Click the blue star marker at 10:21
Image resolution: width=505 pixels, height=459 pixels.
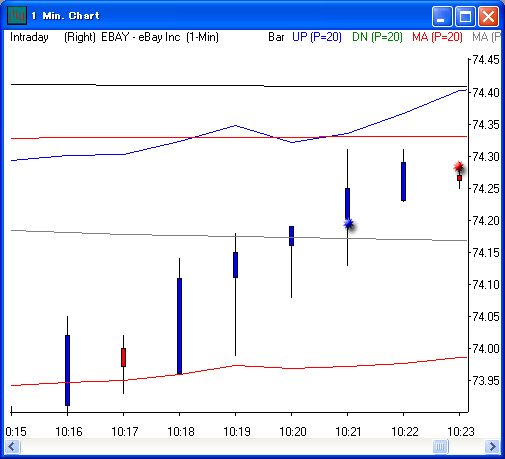pyautogui.click(x=348, y=224)
